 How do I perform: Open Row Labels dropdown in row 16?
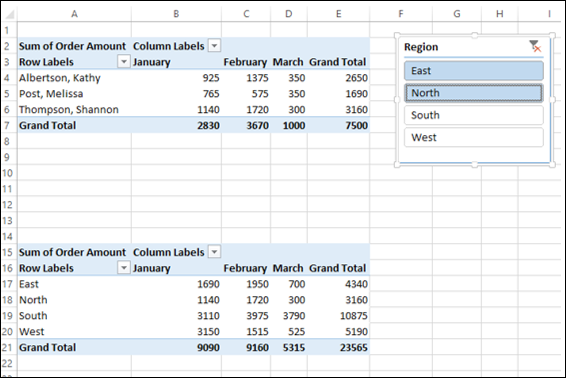pos(123,268)
